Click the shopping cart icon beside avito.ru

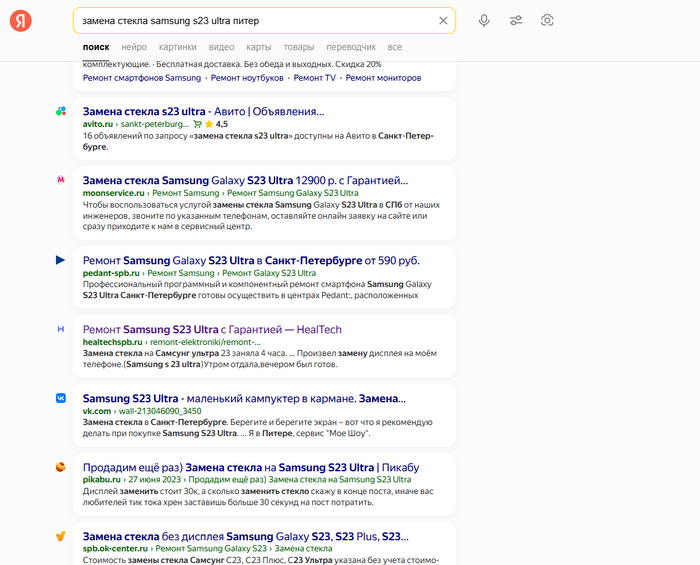click(x=197, y=124)
